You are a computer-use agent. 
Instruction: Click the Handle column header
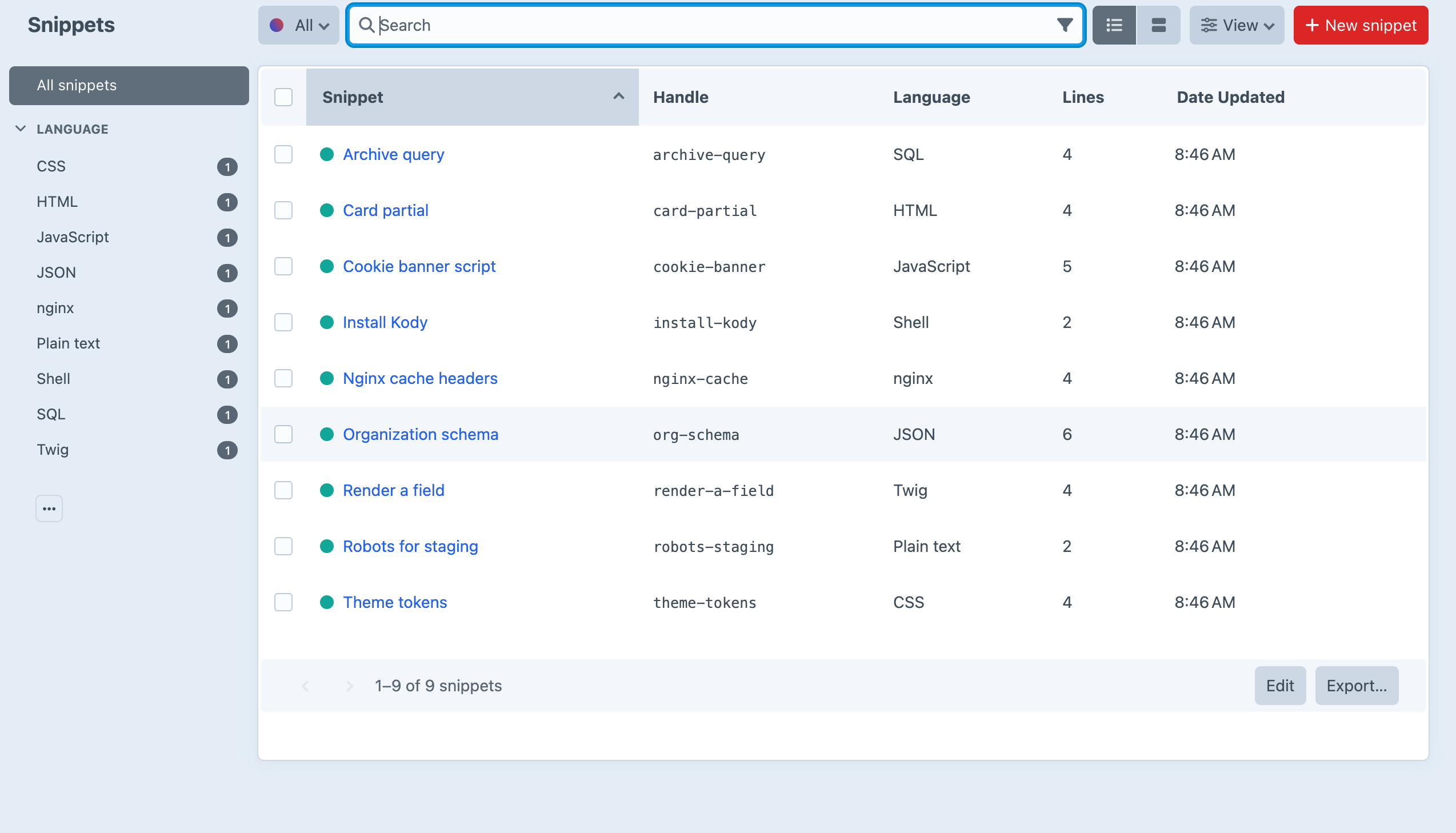(x=681, y=97)
